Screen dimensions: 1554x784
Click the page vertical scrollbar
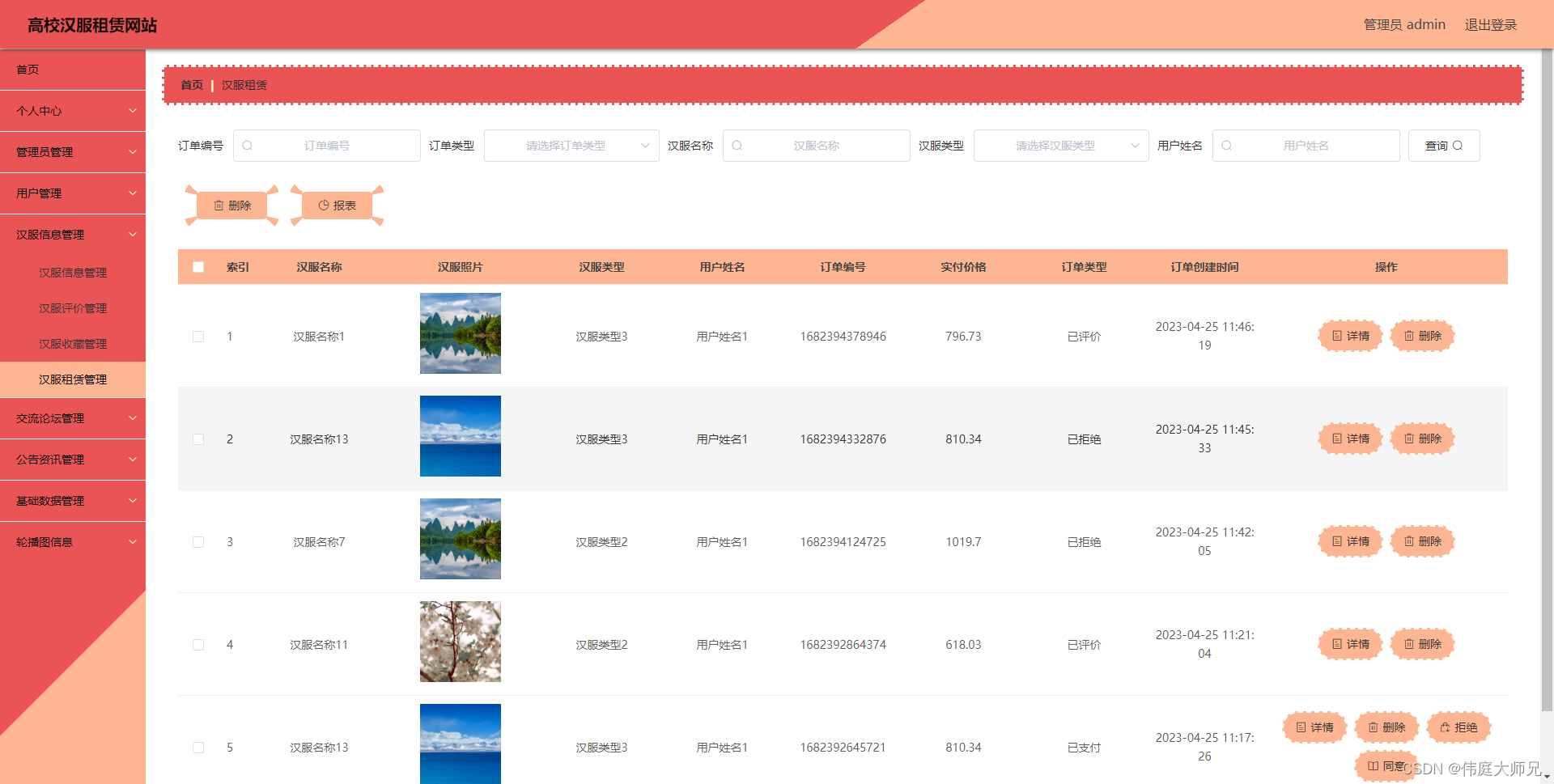[1548, 380]
